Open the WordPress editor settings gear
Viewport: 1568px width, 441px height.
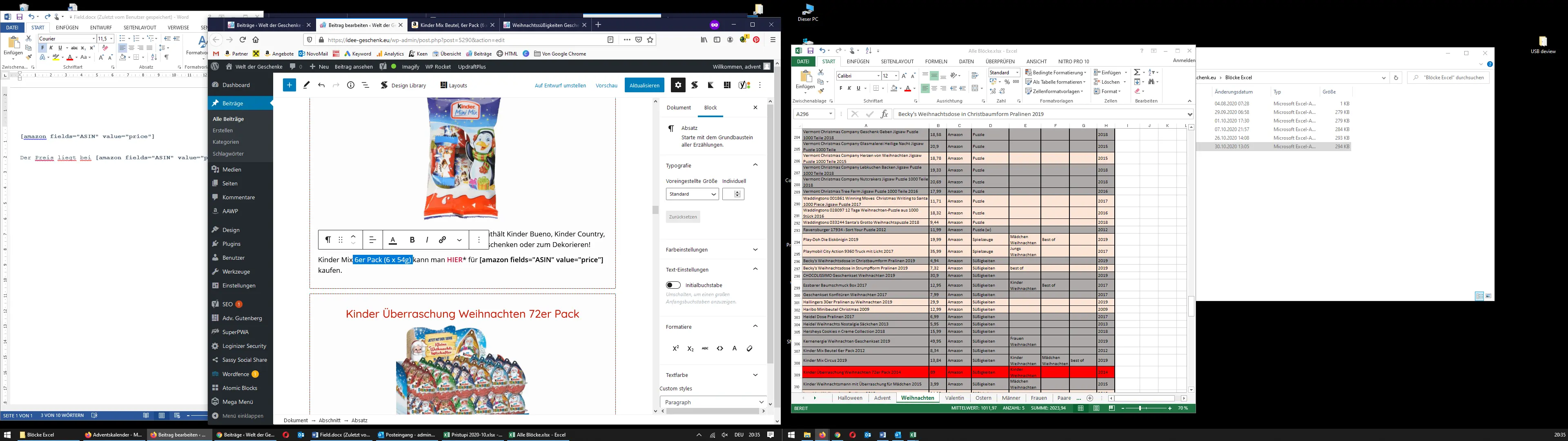coord(678,85)
